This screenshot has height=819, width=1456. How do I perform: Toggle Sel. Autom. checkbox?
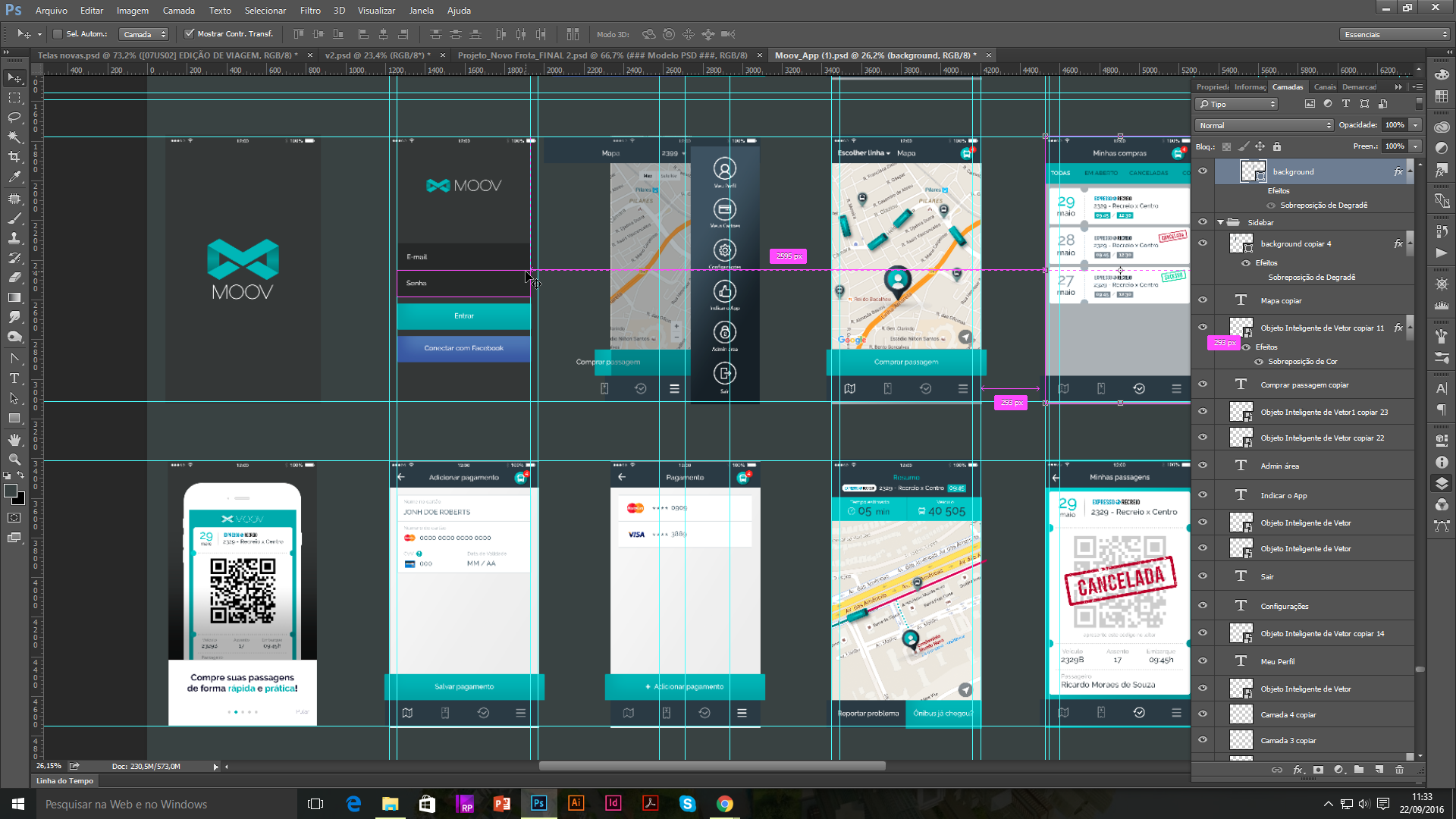point(57,34)
